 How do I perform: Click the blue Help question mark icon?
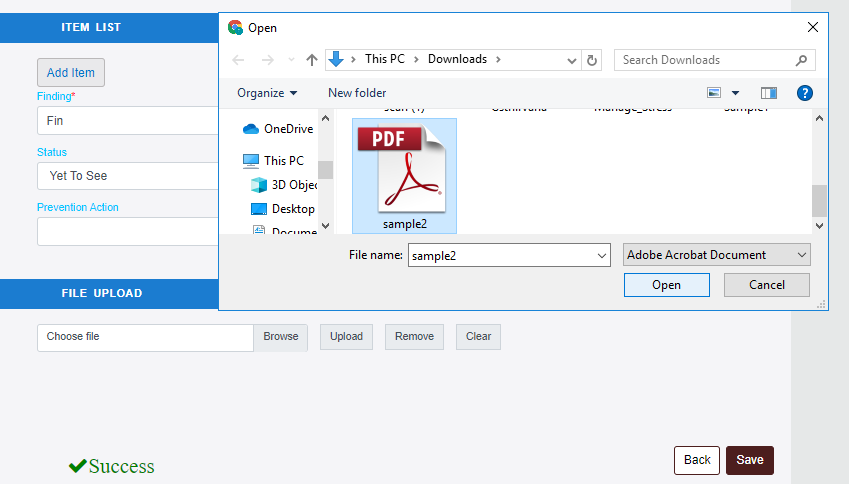click(804, 93)
